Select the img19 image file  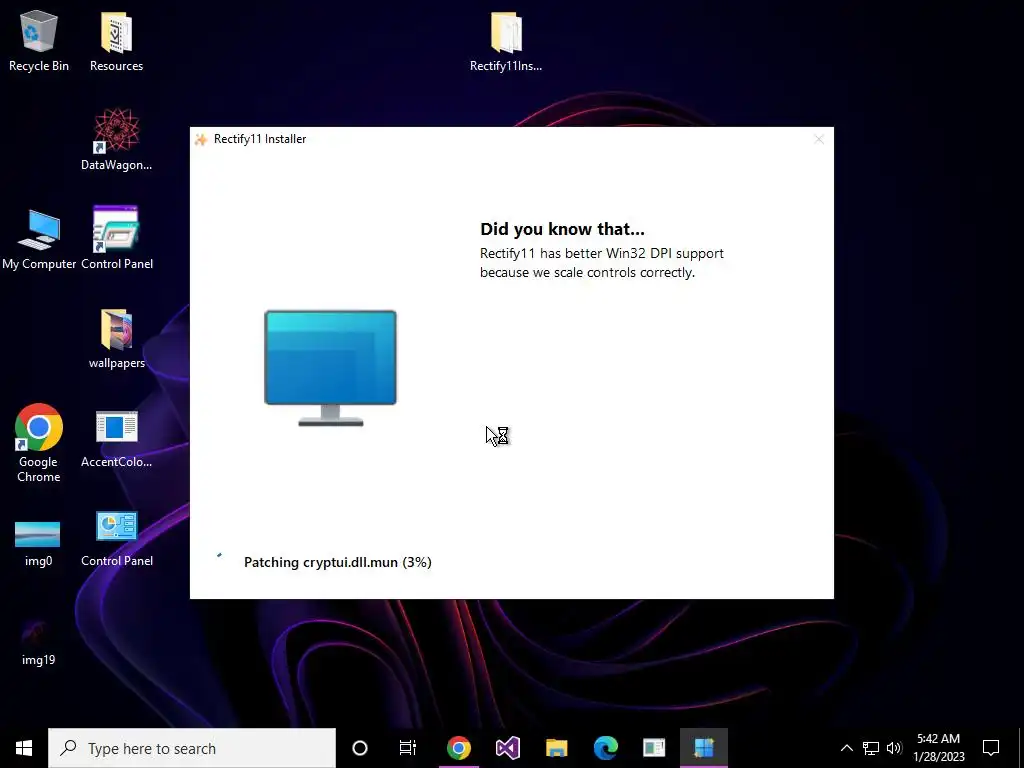tap(38, 641)
